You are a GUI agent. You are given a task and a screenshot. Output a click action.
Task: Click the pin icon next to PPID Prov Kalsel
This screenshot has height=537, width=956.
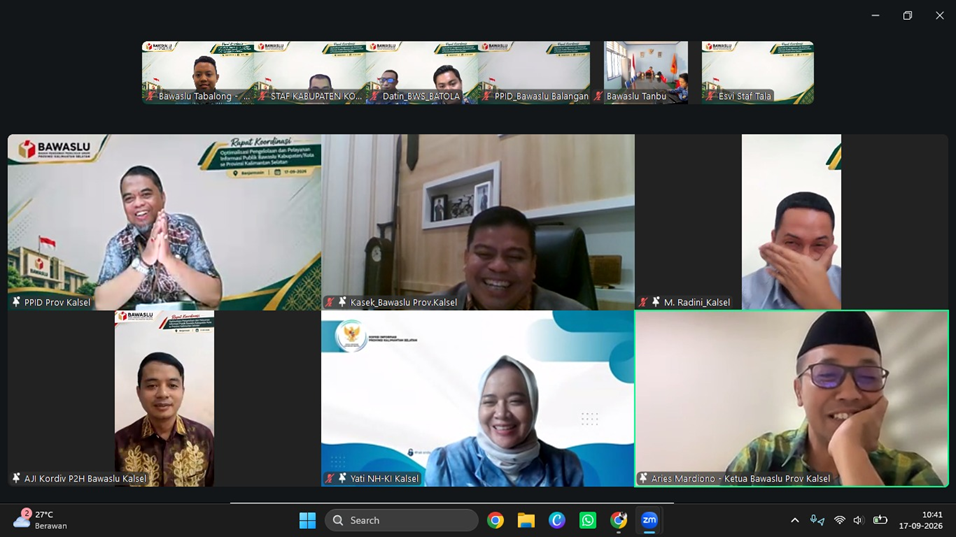pyautogui.click(x=16, y=302)
